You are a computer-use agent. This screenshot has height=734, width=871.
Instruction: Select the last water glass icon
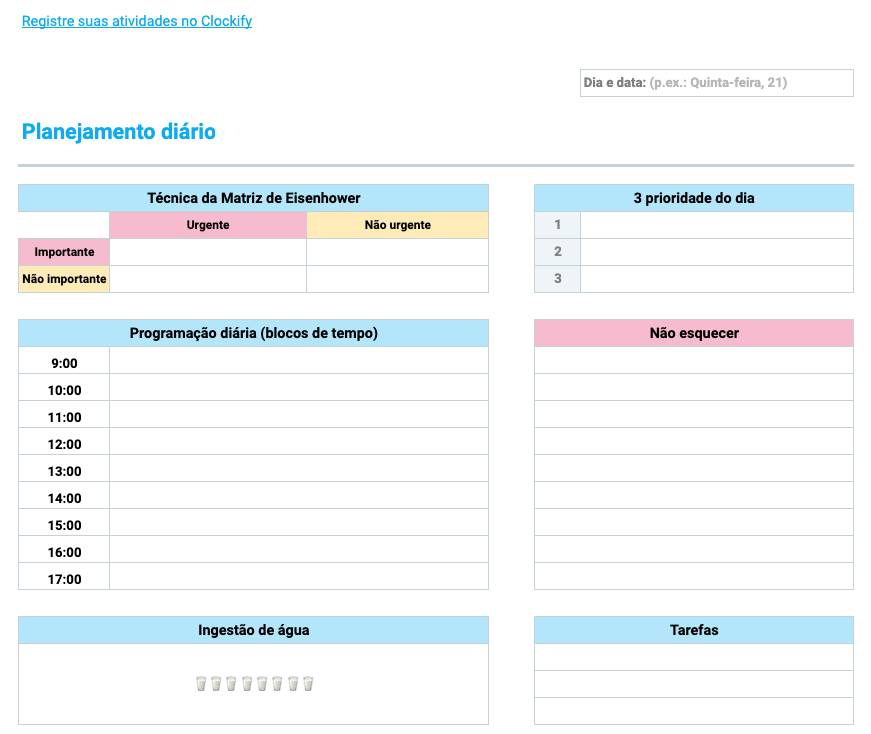(307, 684)
